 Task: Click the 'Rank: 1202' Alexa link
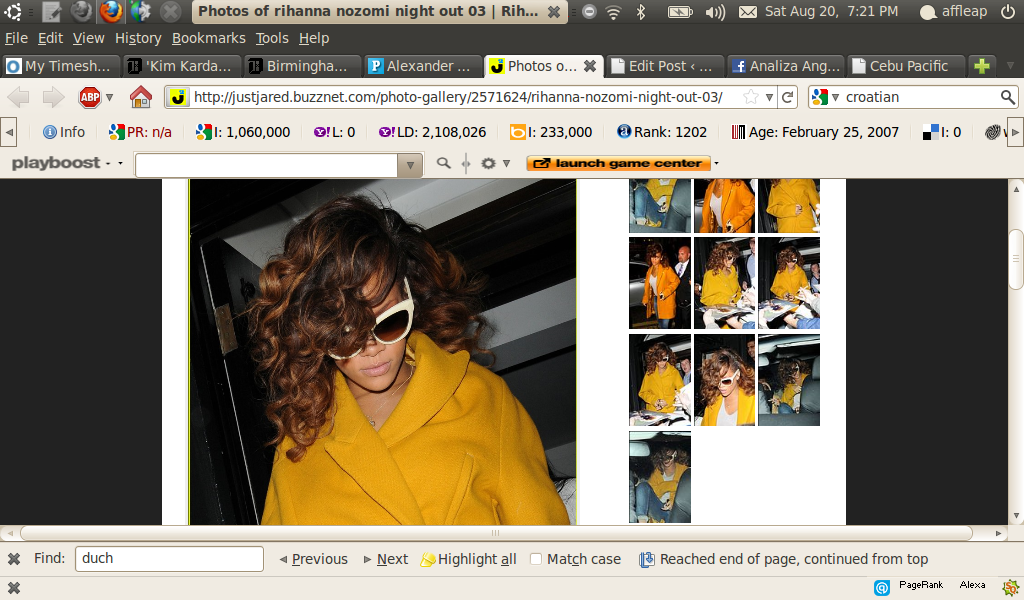662,132
